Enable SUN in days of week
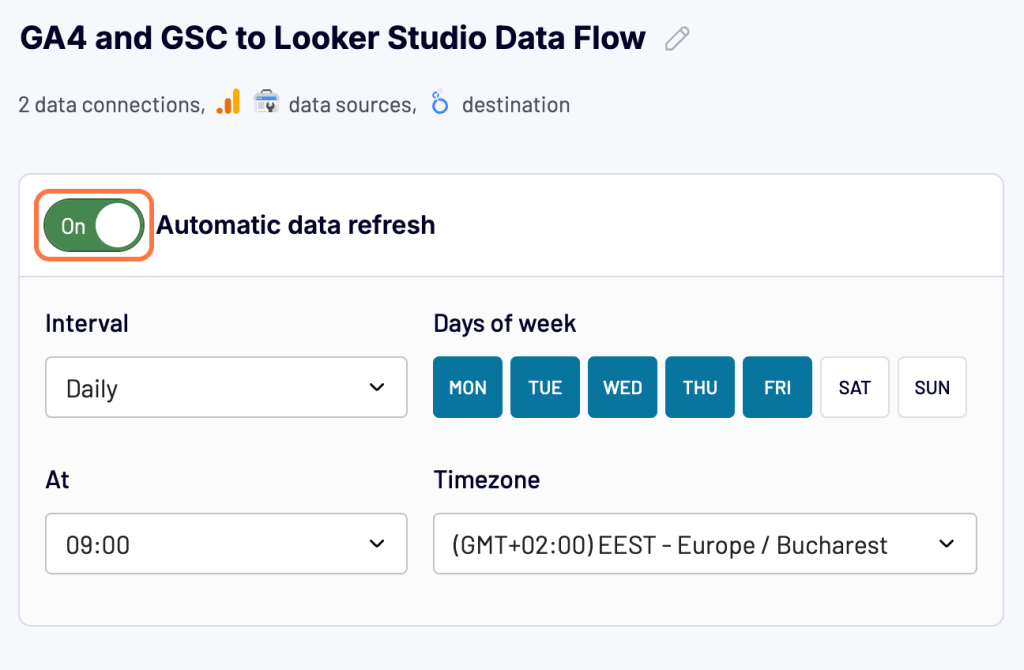This screenshot has height=670, width=1024. click(932, 387)
